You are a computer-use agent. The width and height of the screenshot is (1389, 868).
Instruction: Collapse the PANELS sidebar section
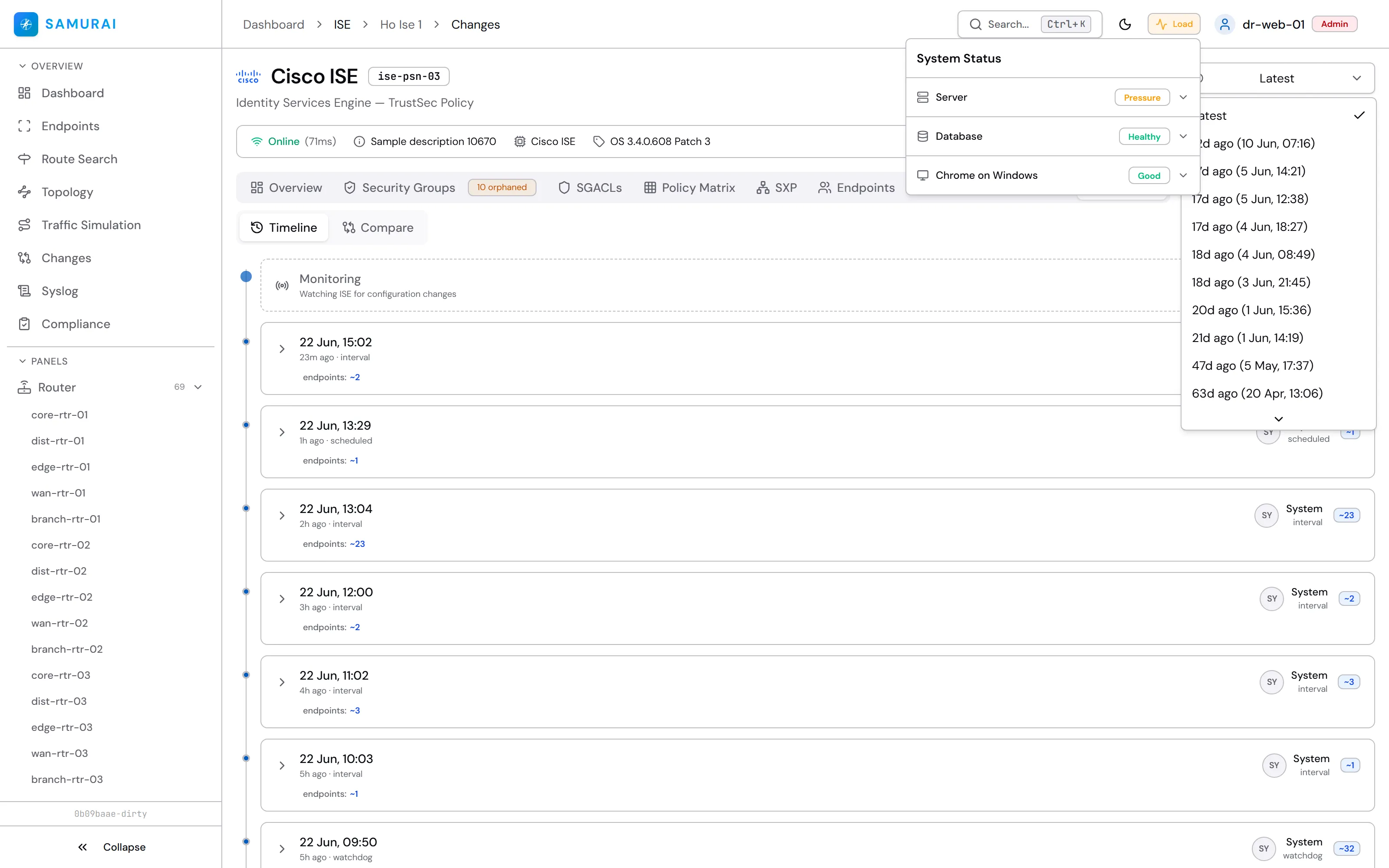coord(43,361)
